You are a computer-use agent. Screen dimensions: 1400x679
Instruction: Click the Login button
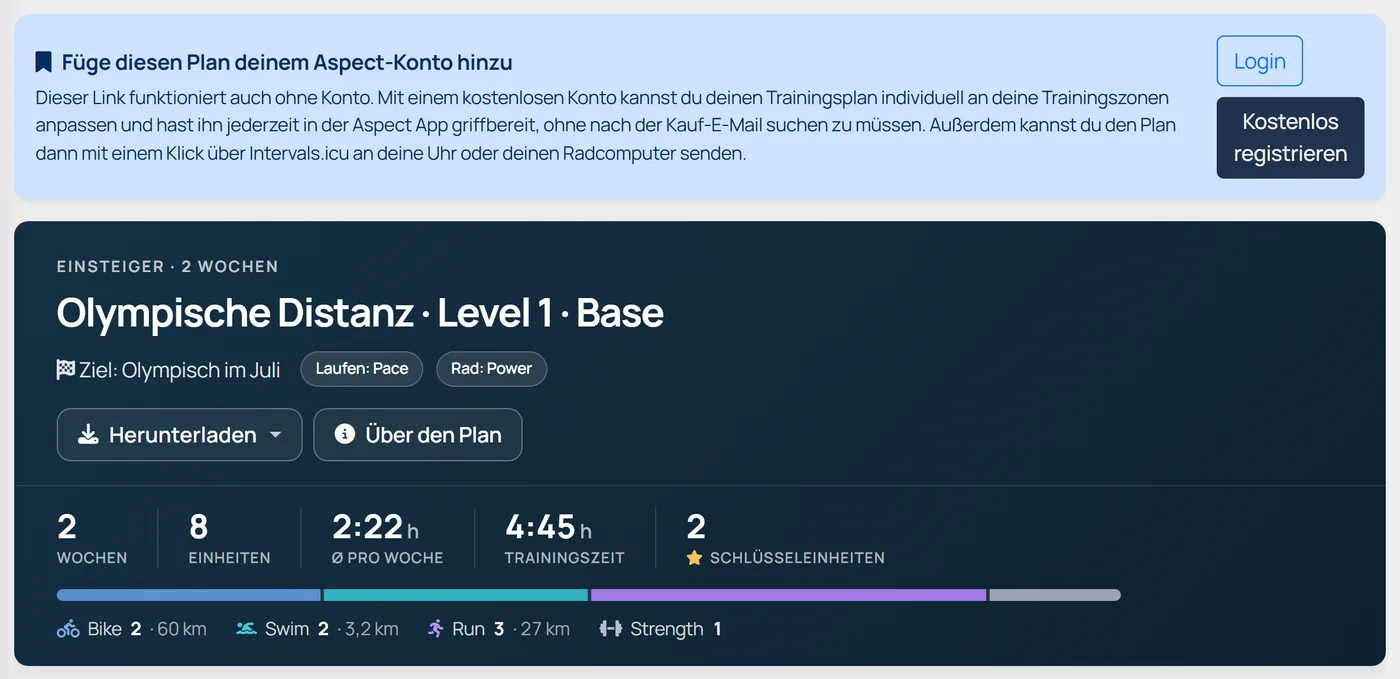pyautogui.click(x=1259, y=61)
